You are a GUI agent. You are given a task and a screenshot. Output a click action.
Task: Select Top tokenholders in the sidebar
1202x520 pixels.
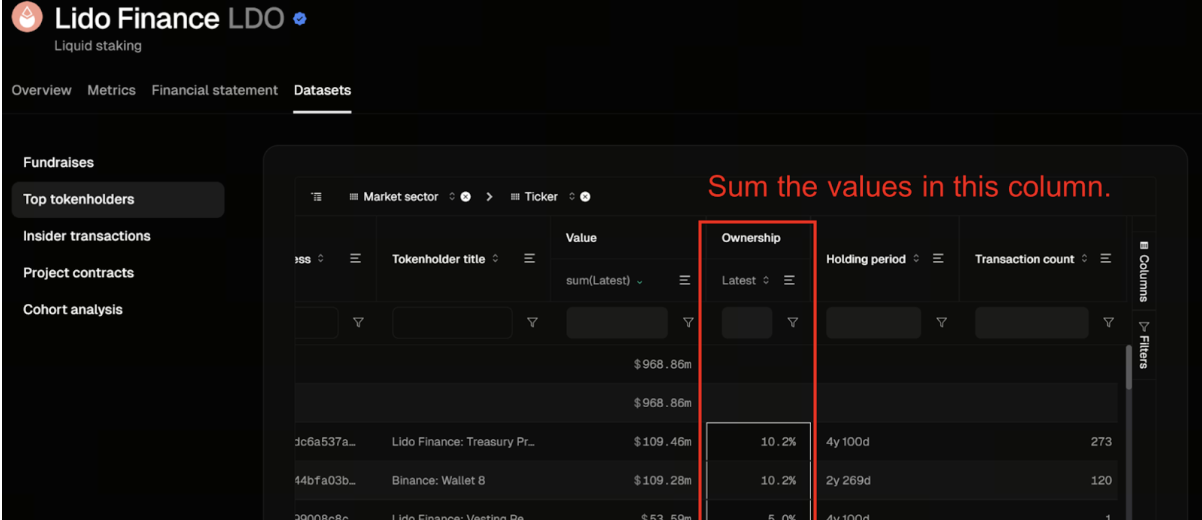(118, 199)
